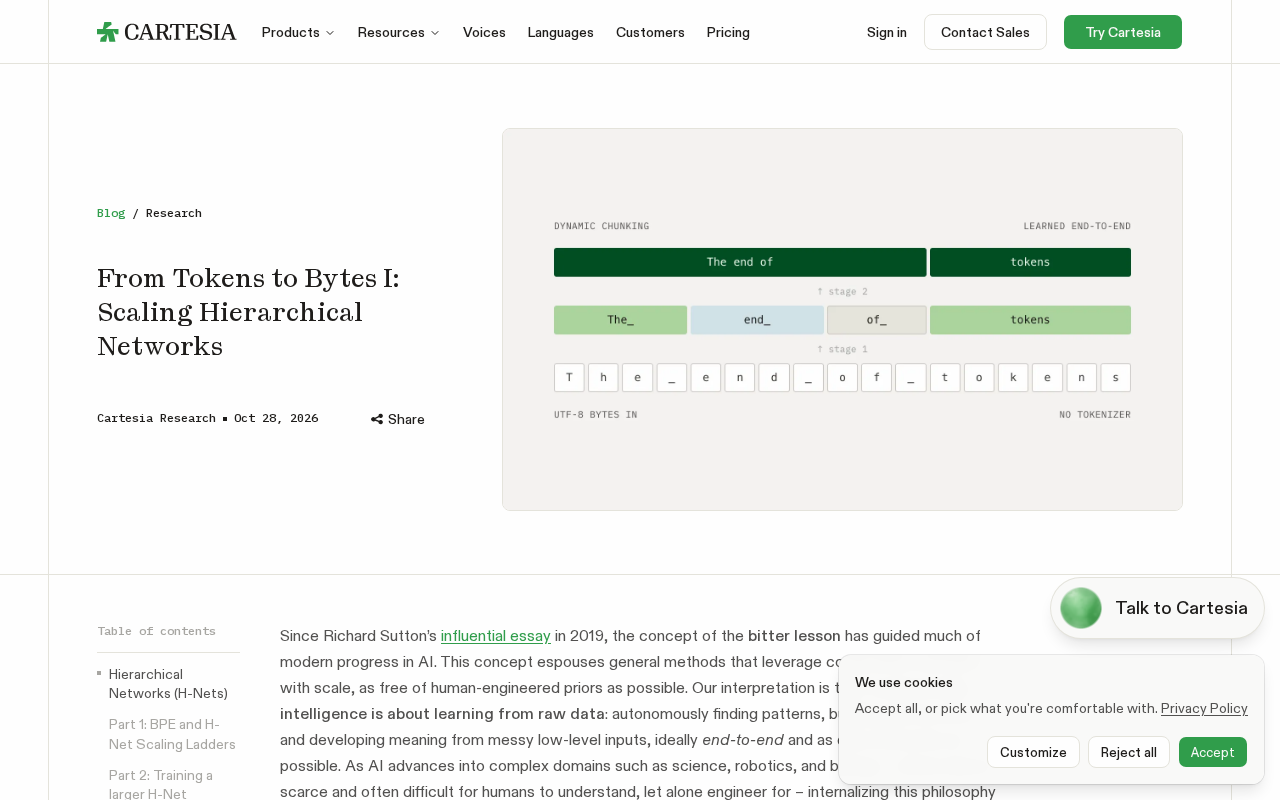
Task: Click the Table of contents label
Action: pyautogui.click(x=156, y=631)
